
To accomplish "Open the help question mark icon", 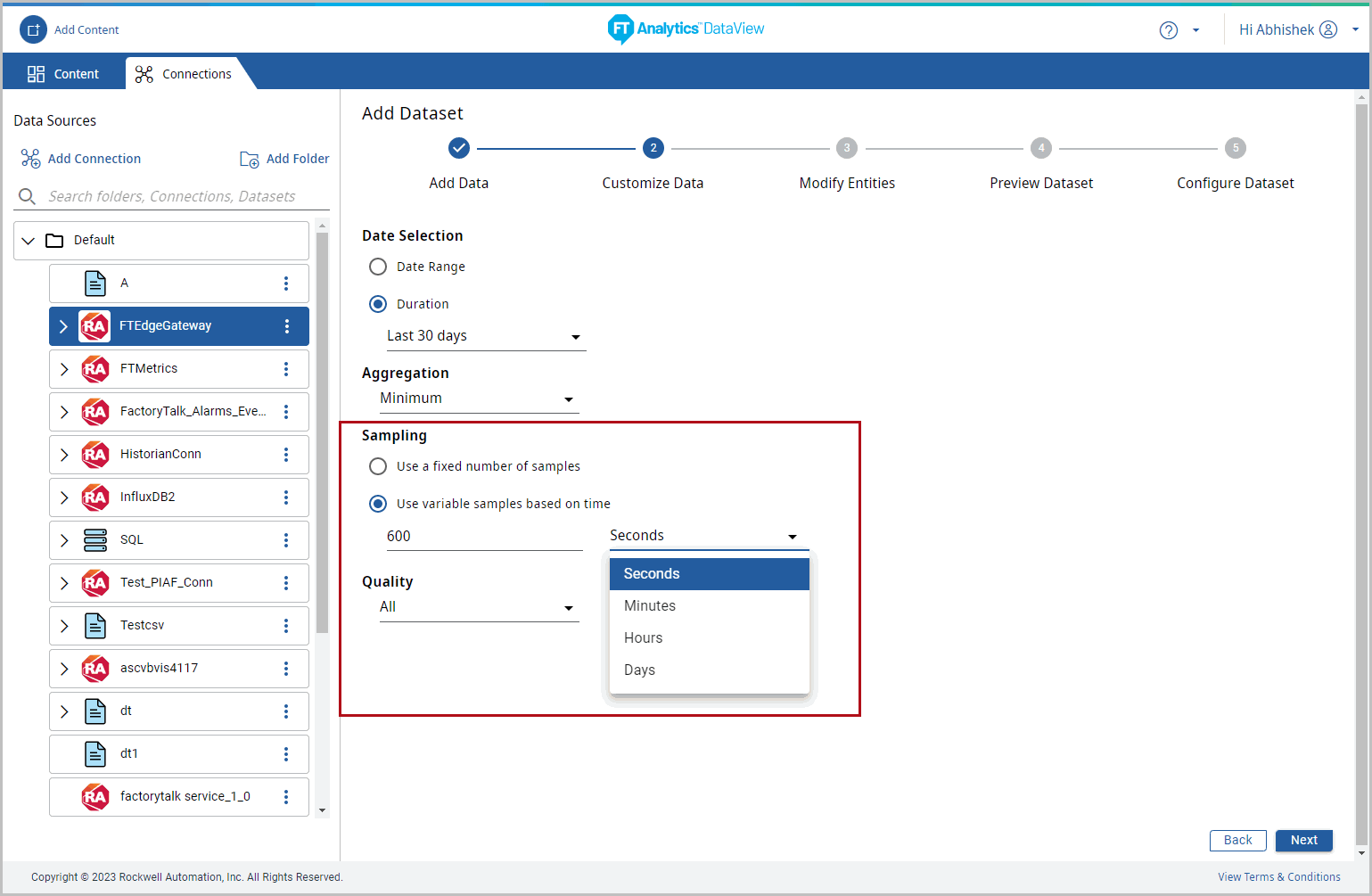I will [1168, 30].
